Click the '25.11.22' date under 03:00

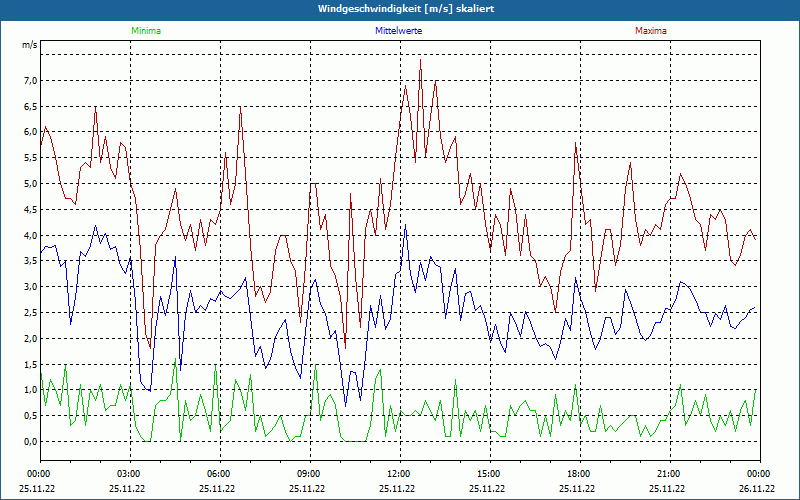[x=127, y=488]
